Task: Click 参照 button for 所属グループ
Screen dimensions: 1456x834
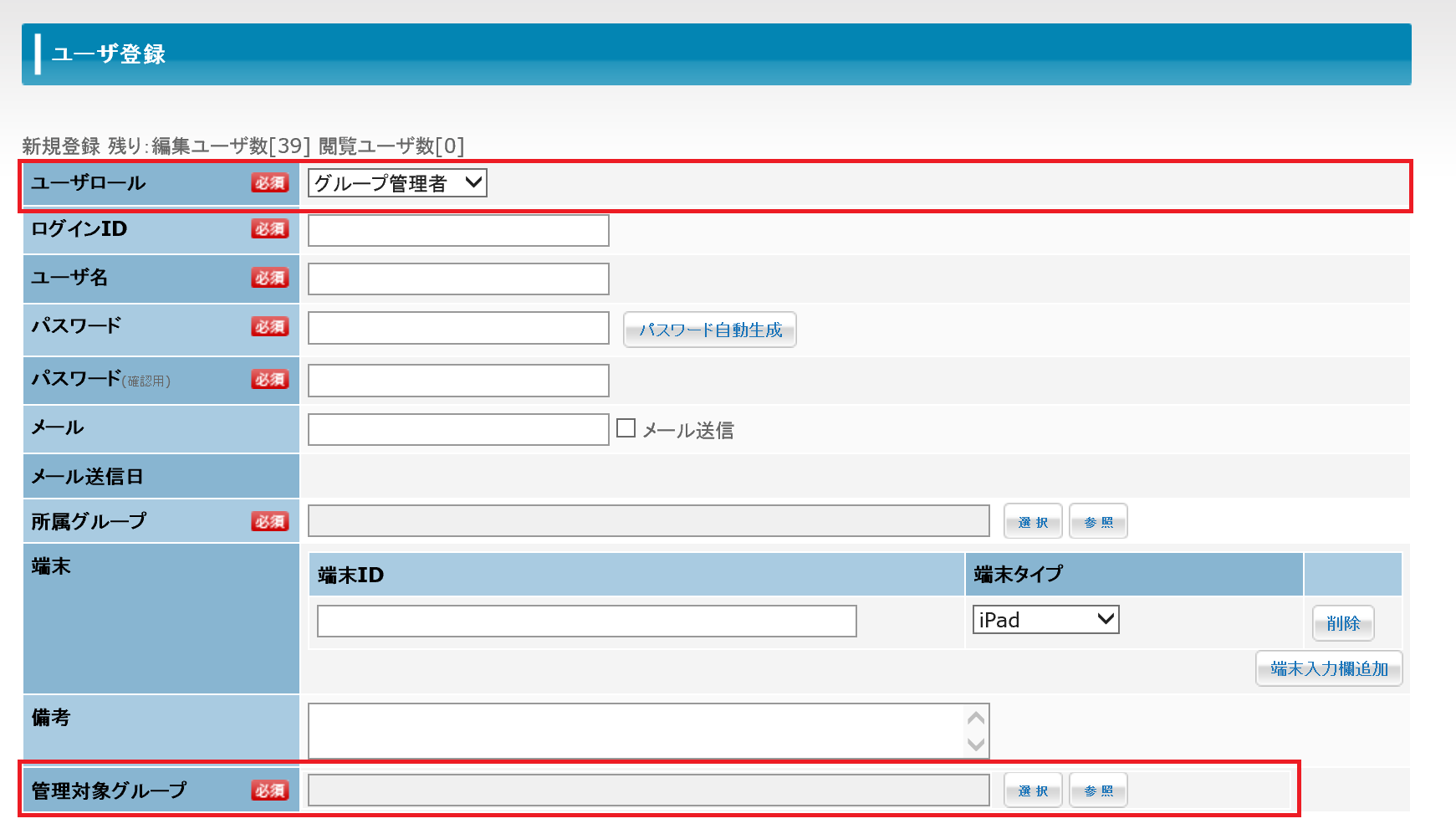Action: click(x=1098, y=522)
